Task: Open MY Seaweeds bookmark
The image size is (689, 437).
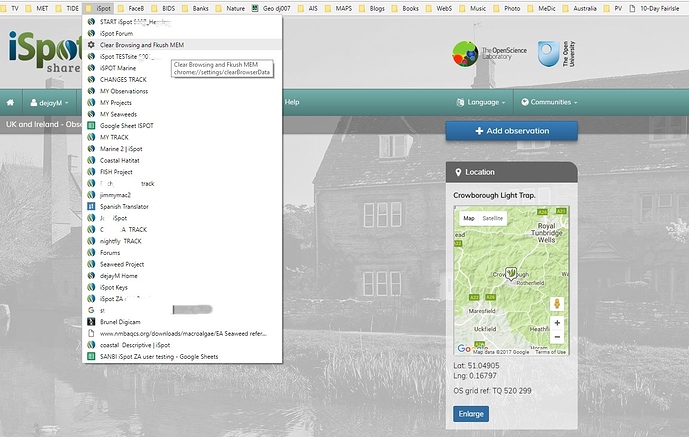Action: 182,114
